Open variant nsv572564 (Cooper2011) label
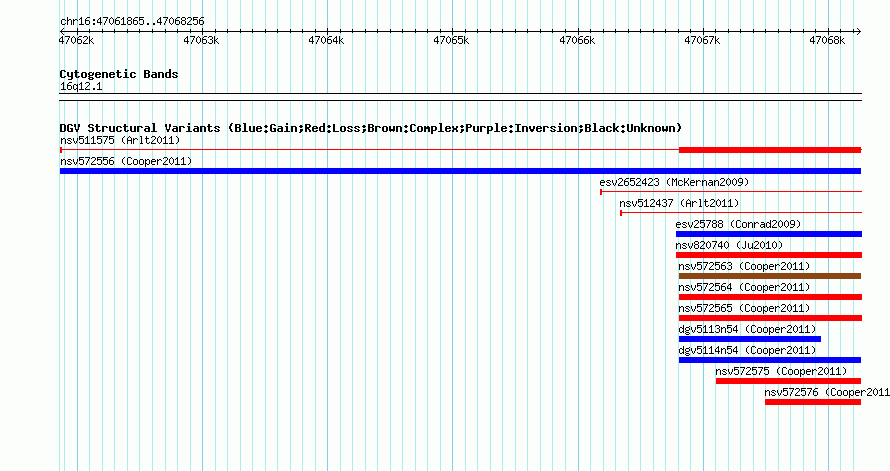This screenshot has width=890, height=471. [x=744, y=288]
